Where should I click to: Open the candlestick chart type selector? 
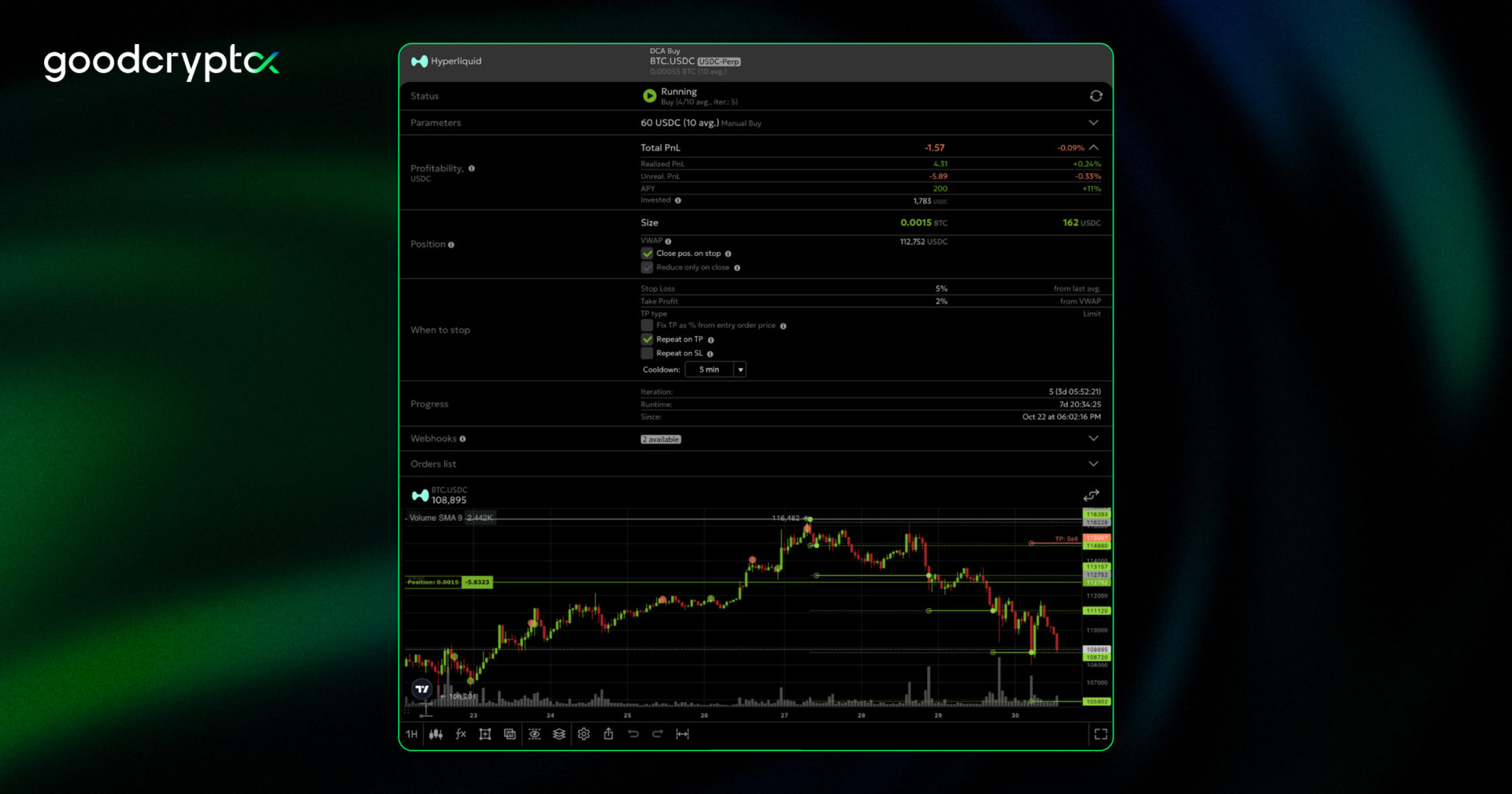click(x=435, y=734)
